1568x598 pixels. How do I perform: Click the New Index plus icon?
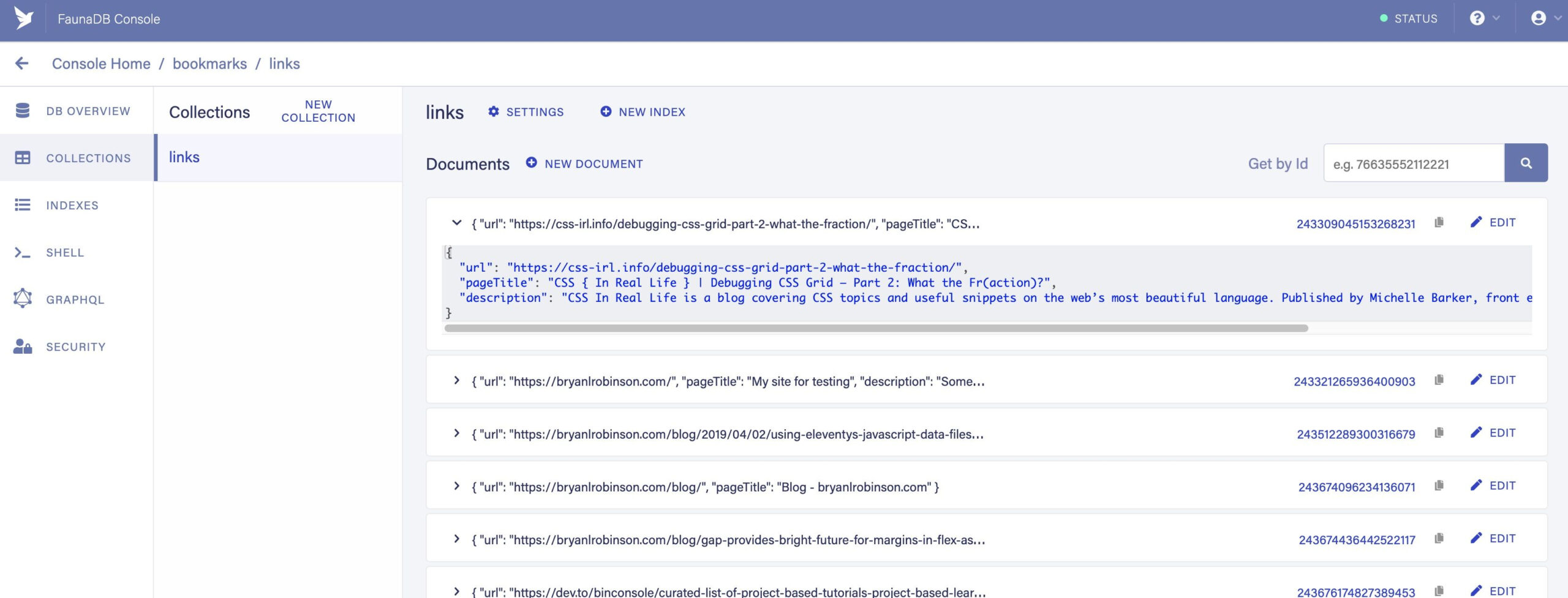[606, 111]
